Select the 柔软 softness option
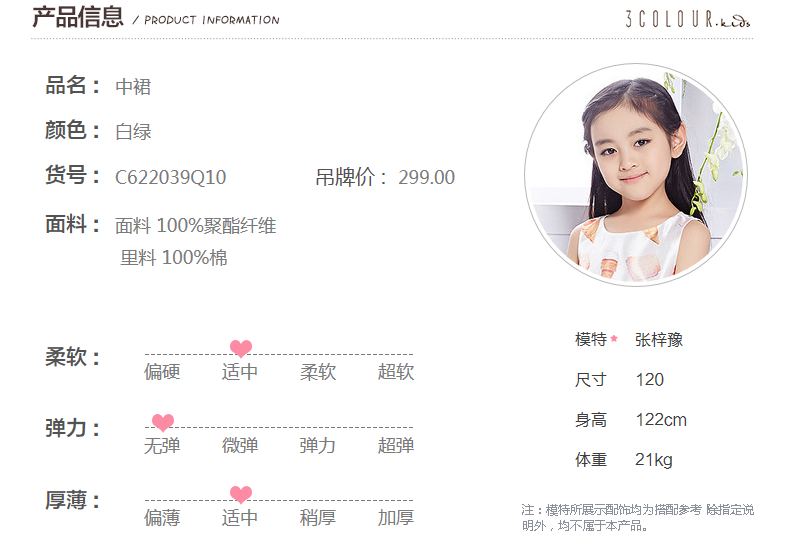The height and width of the screenshot is (539, 790). tap(318, 372)
